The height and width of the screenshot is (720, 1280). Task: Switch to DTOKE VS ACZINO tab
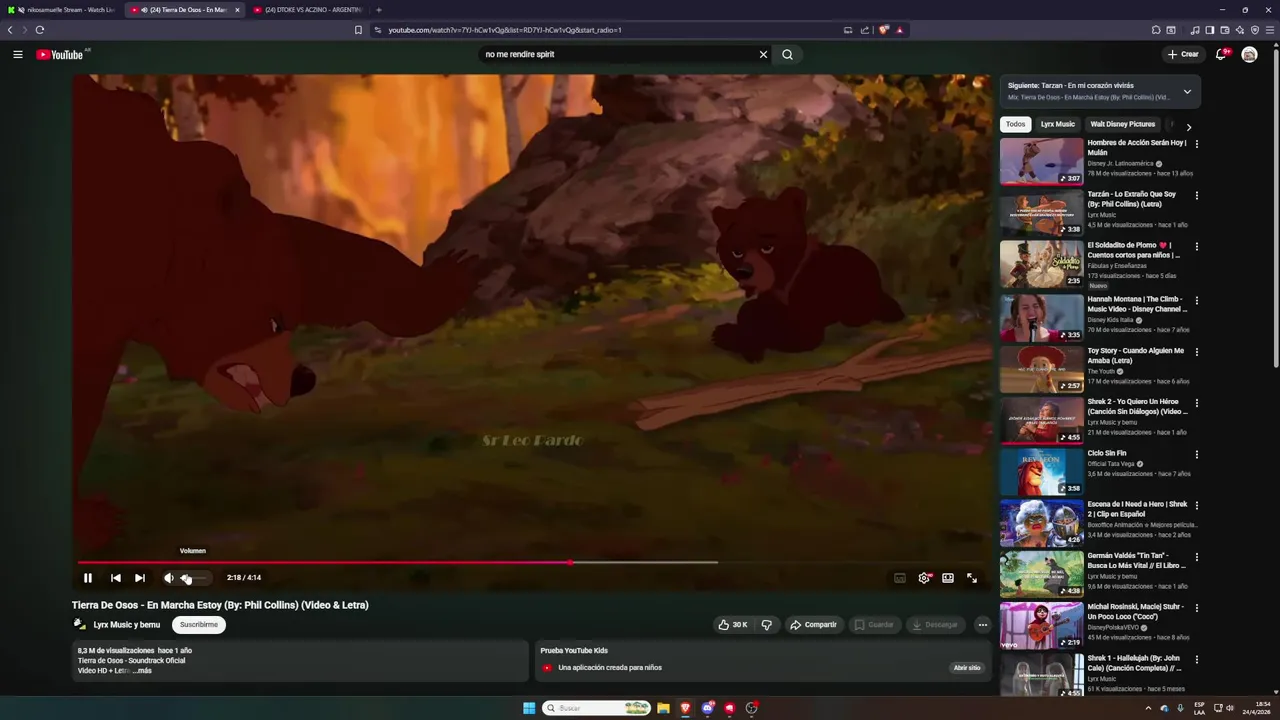310,10
